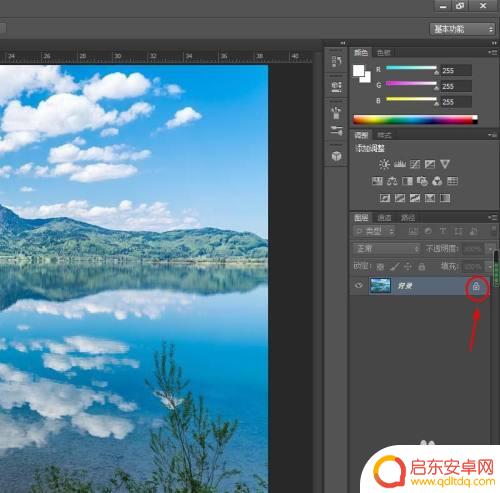
Task: Add a Gradient Map adjustment layer
Action: point(445,198)
